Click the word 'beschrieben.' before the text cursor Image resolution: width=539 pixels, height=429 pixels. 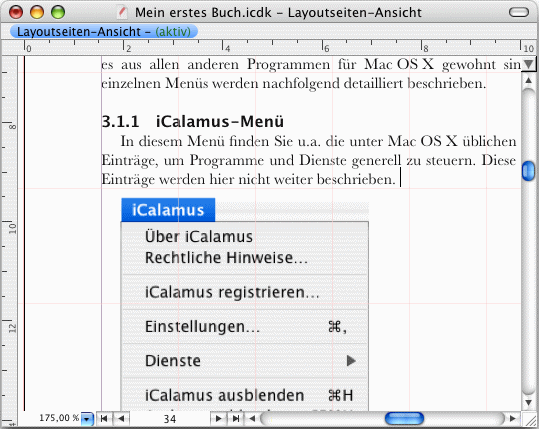click(x=356, y=179)
